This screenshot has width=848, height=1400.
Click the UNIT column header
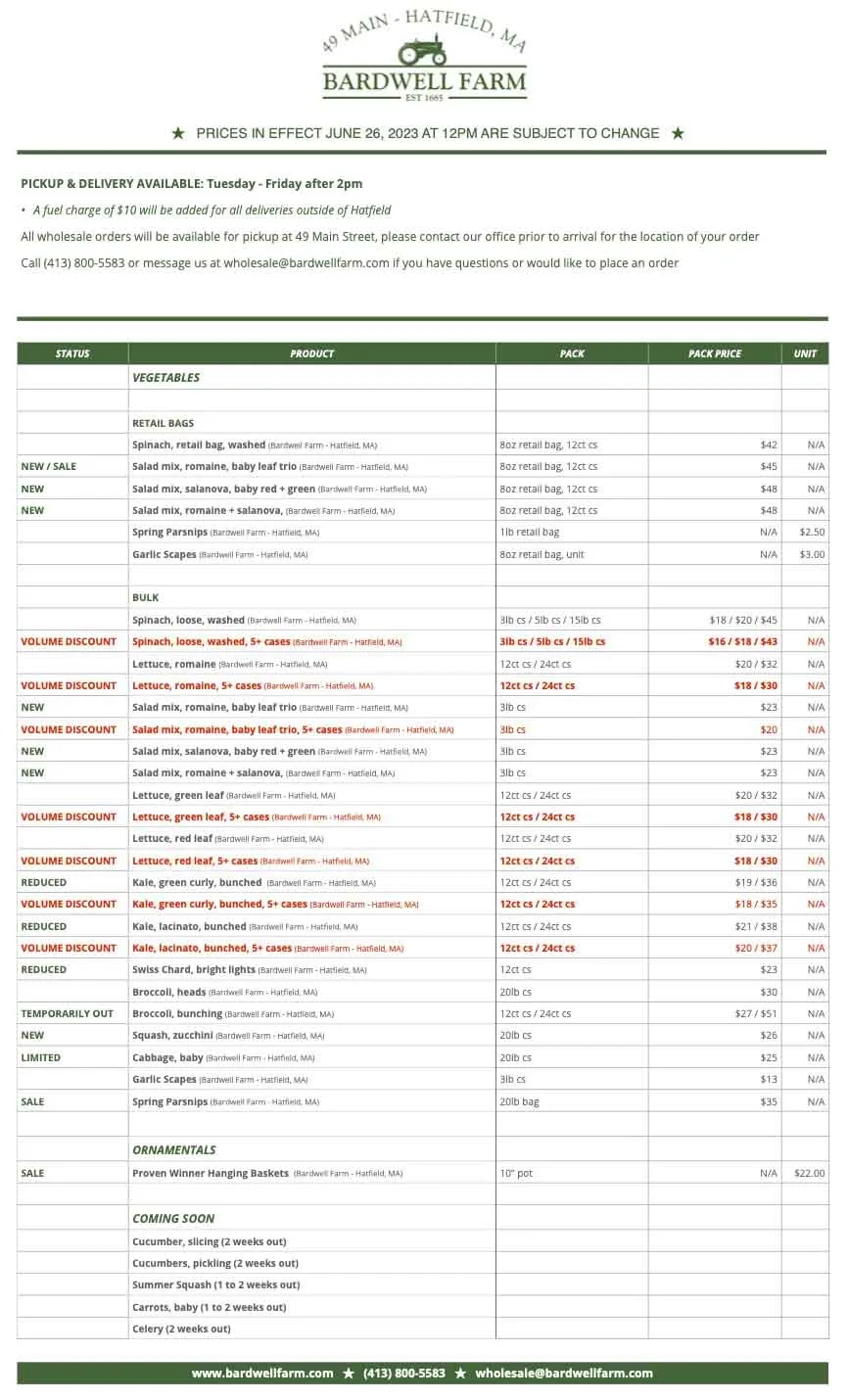pos(805,353)
